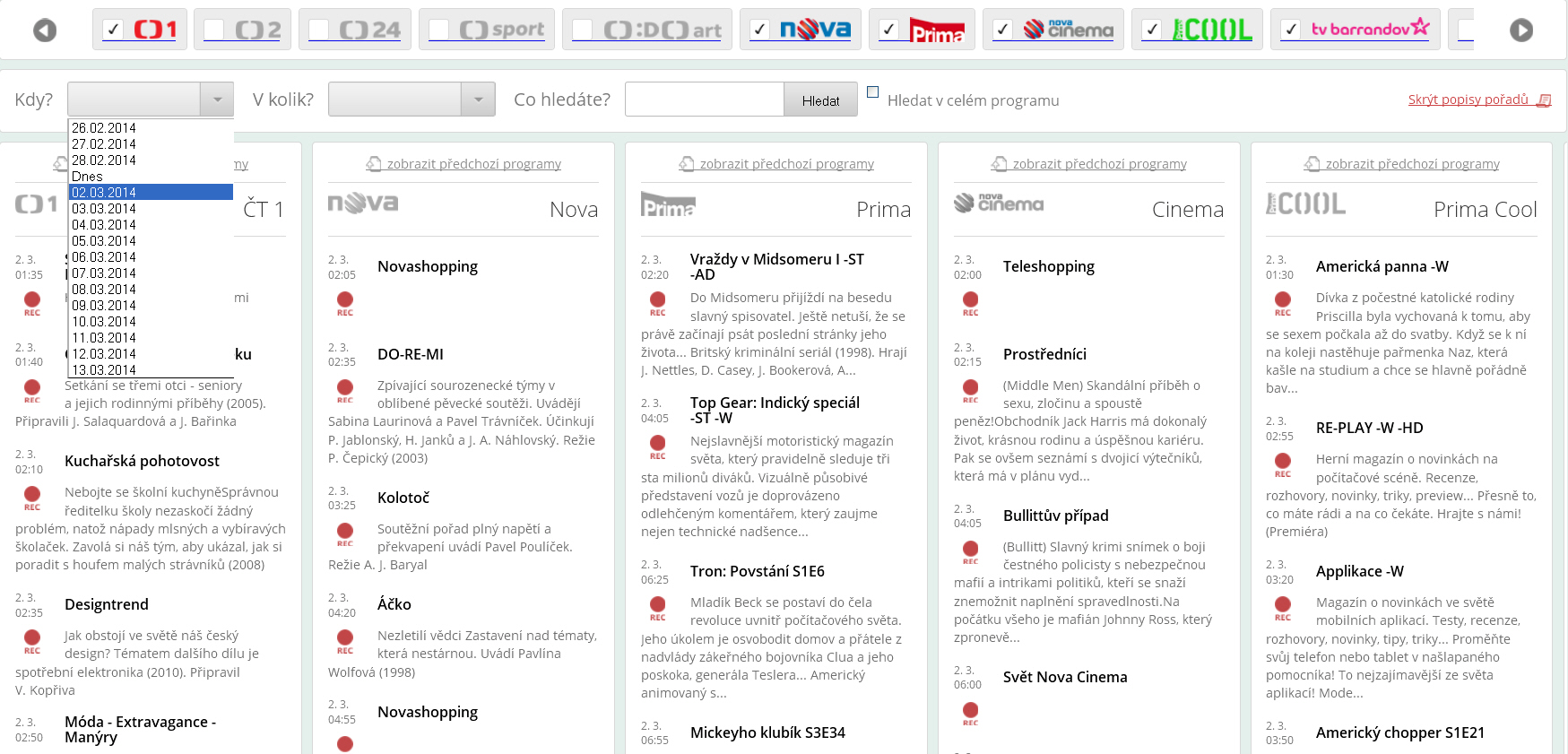Disable the Nova Cinema channel checkbox
Image resolution: width=1568 pixels, height=754 pixels.
click(1003, 30)
